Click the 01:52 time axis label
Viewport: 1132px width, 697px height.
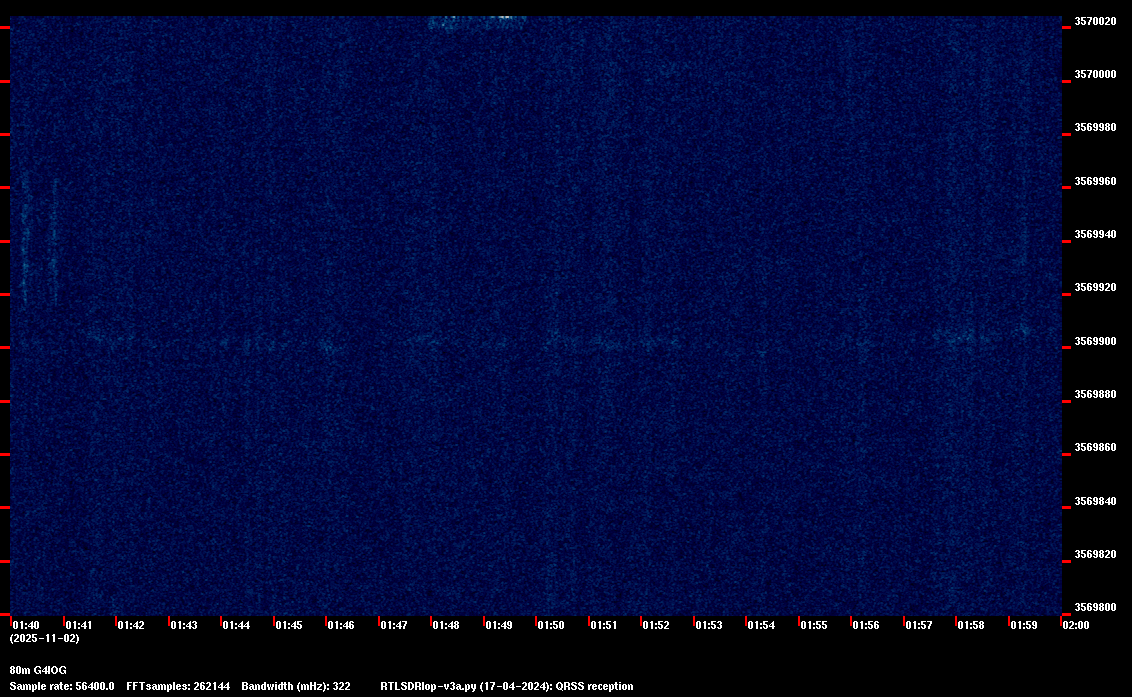(656, 625)
